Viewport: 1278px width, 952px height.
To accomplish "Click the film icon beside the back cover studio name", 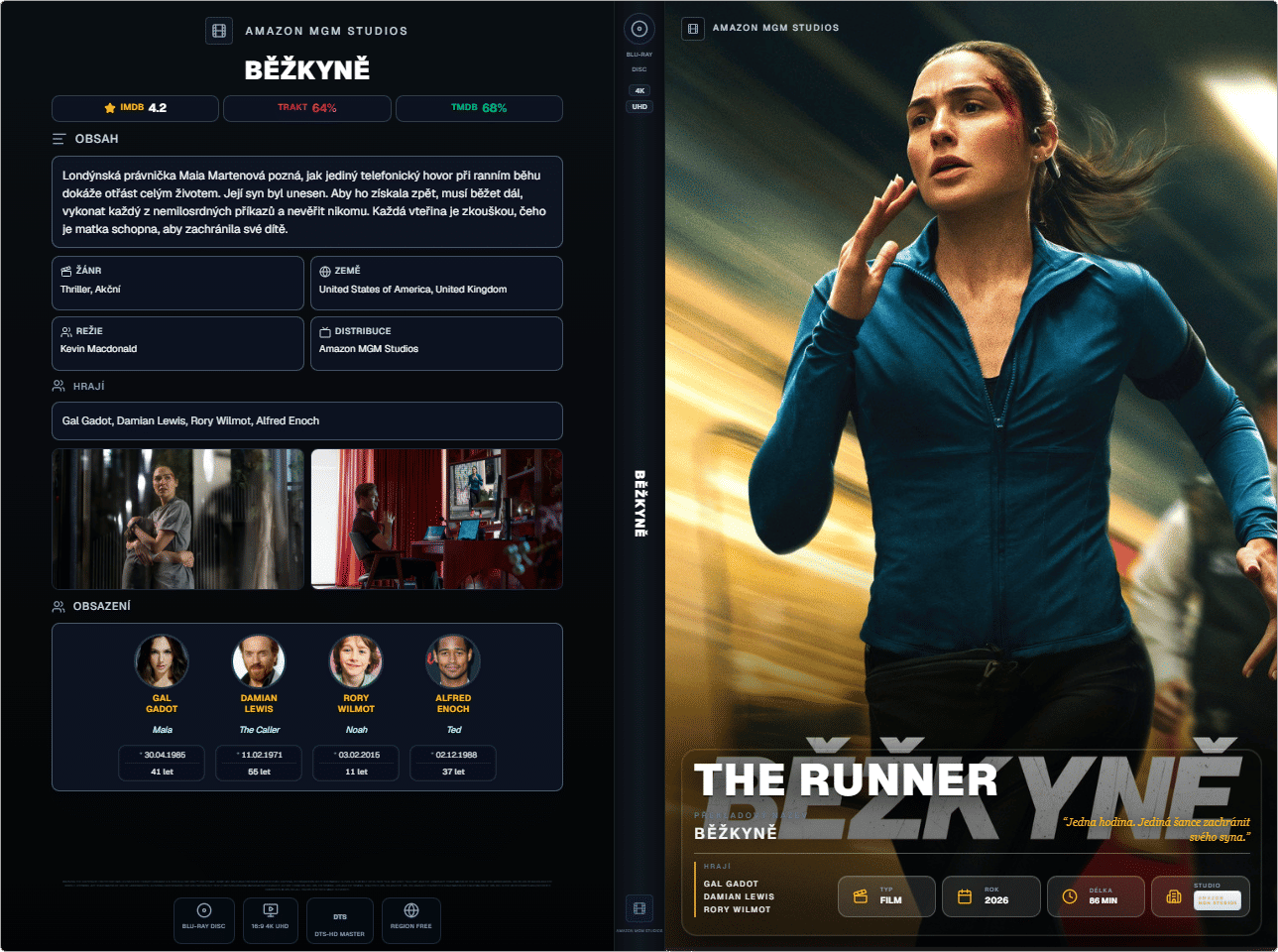I will click(x=219, y=31).
